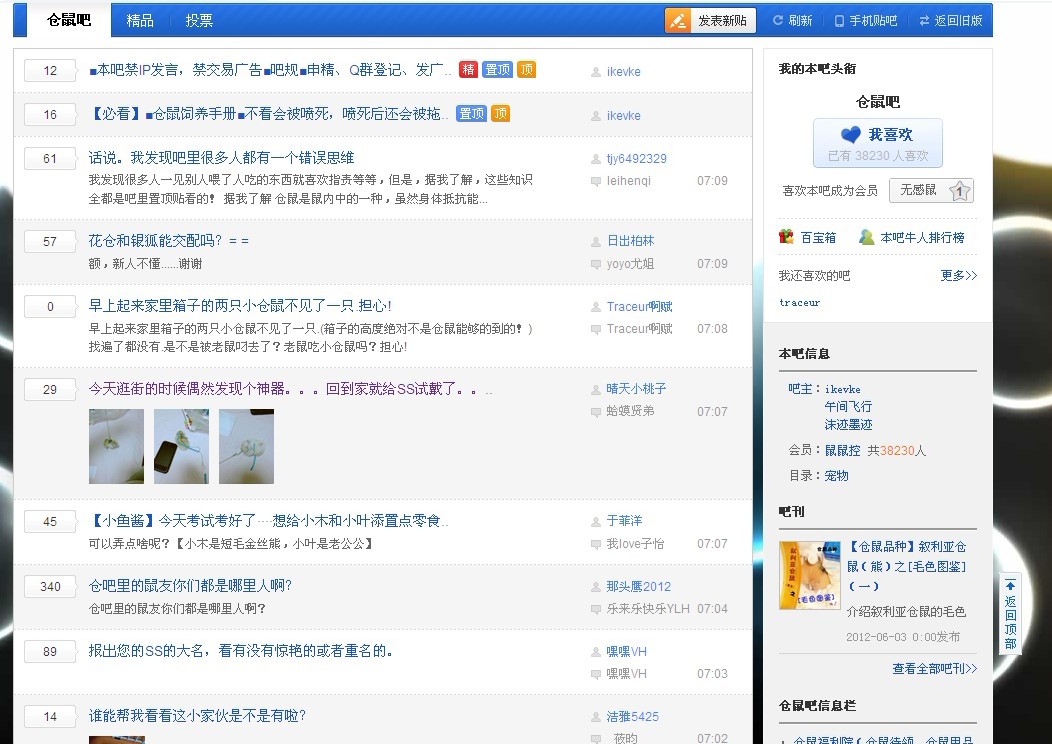The width and height of the screenshot is (1052, 744).
Task: Click the person icon beside 本吧牛人排行榜
Action: pos(867,237)
